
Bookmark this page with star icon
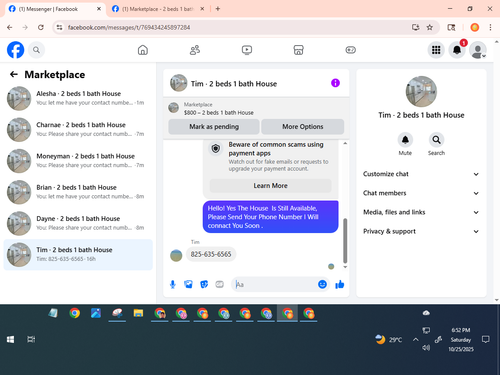[430, 27]
